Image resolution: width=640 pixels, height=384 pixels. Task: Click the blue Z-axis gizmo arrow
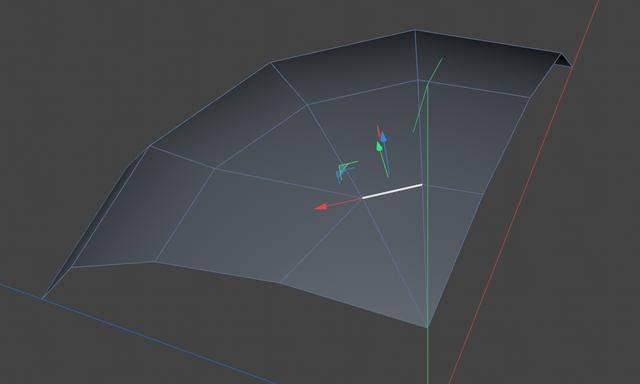point(383,137)
